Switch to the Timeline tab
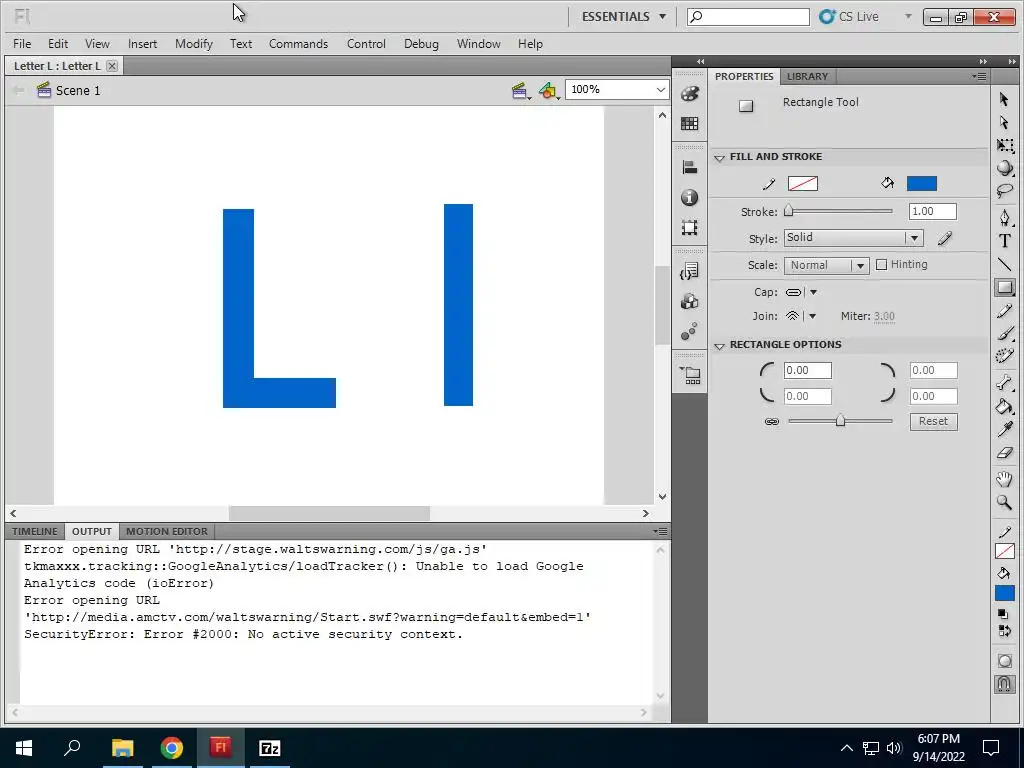 point(35,532)
